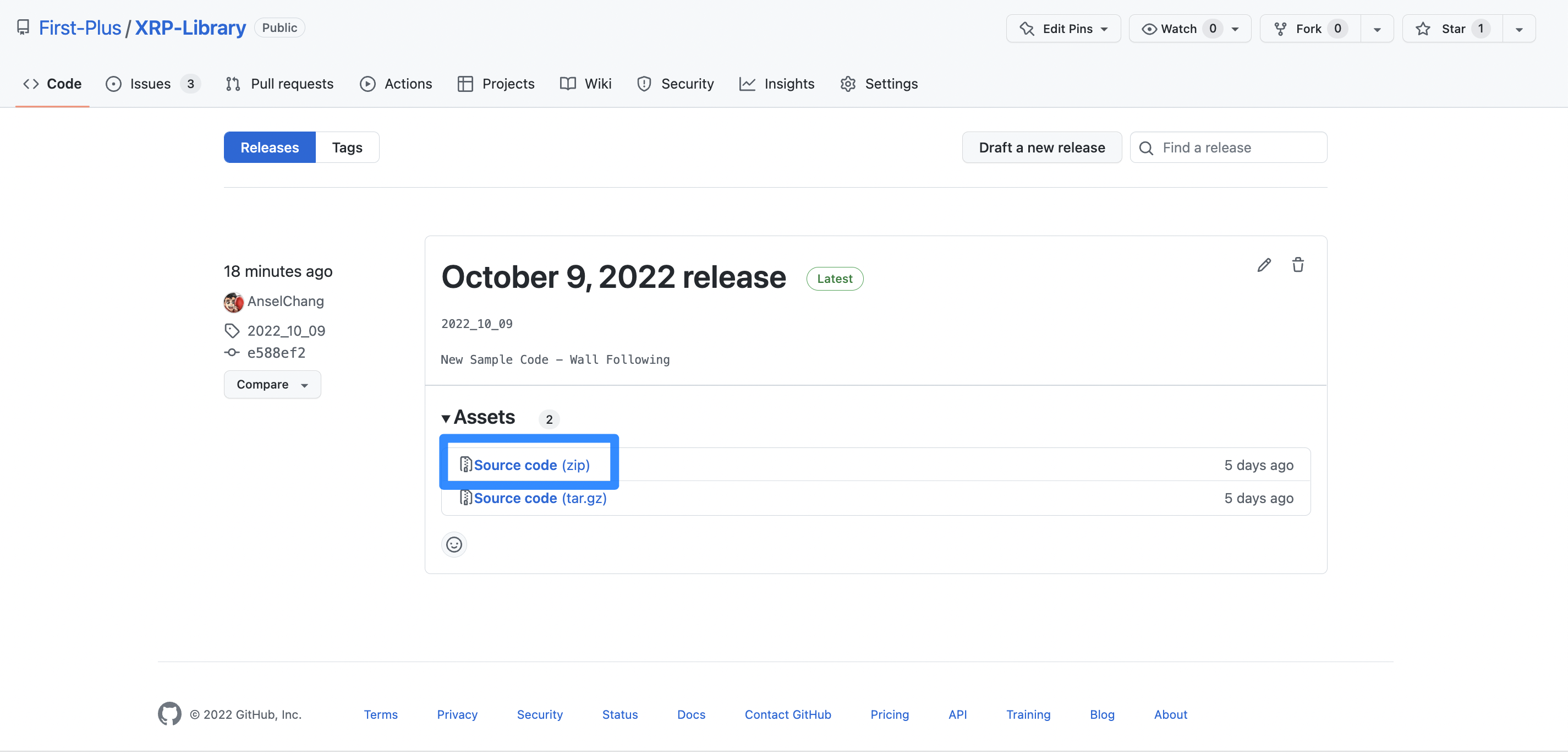Open dropdown arrow next to Fork
1568x754 pixels.
coord(1377,29)
